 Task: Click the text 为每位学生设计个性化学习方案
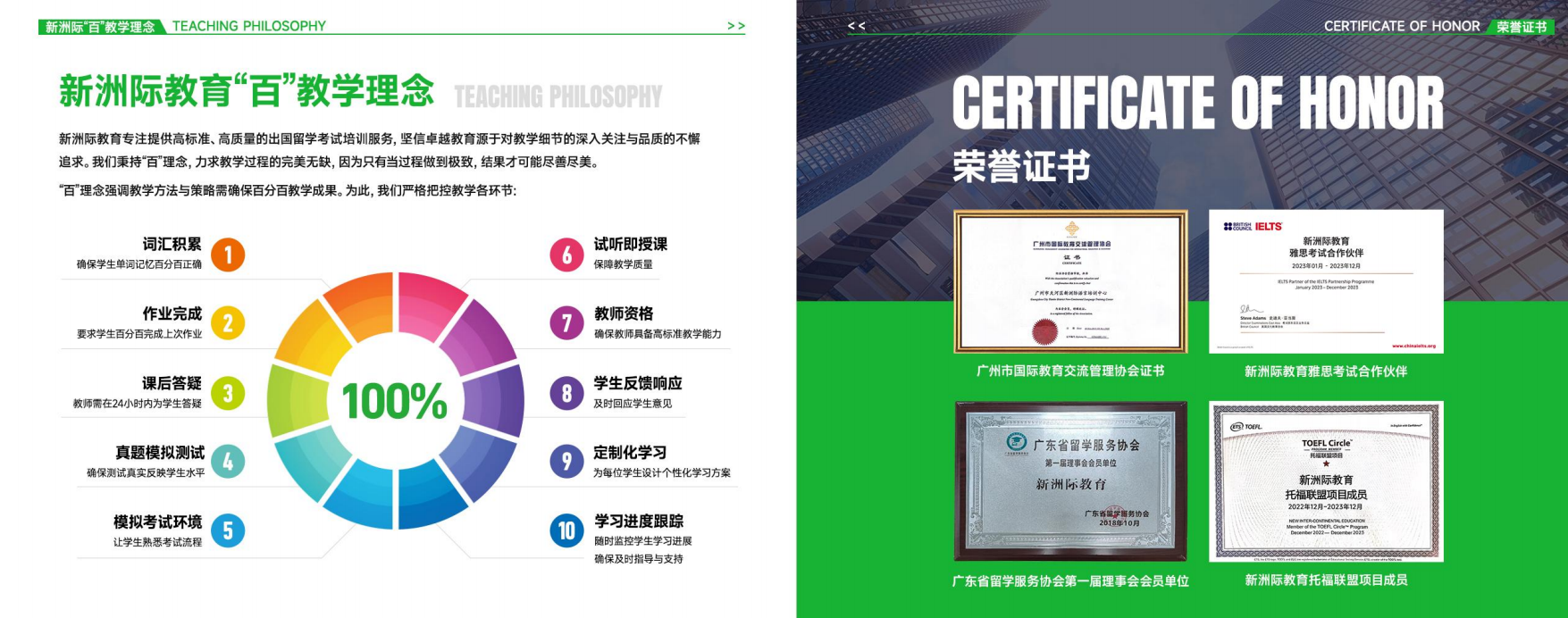pyautogui.click(x=662, y=472)
